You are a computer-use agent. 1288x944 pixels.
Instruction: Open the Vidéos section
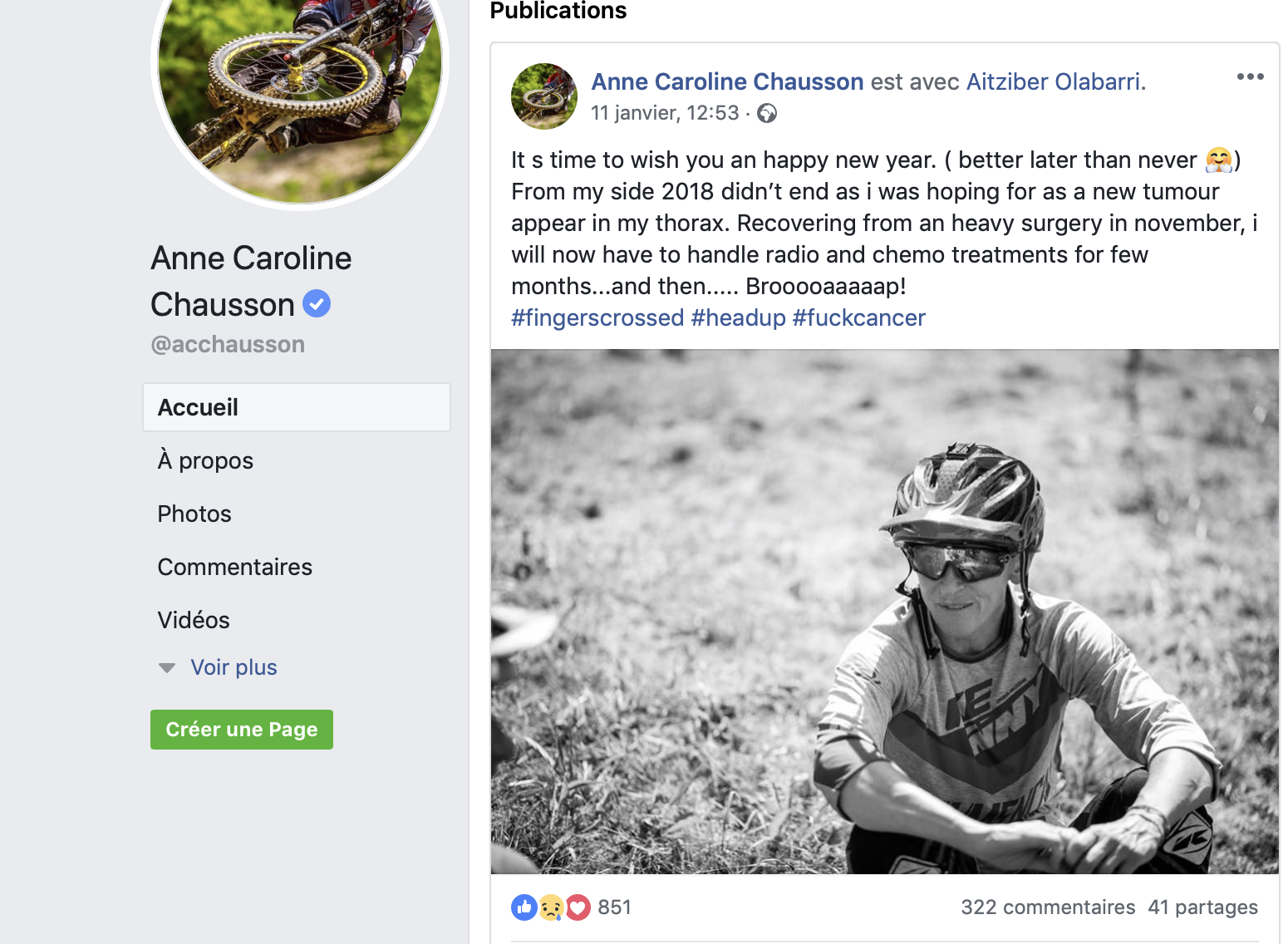coord(194,620)
